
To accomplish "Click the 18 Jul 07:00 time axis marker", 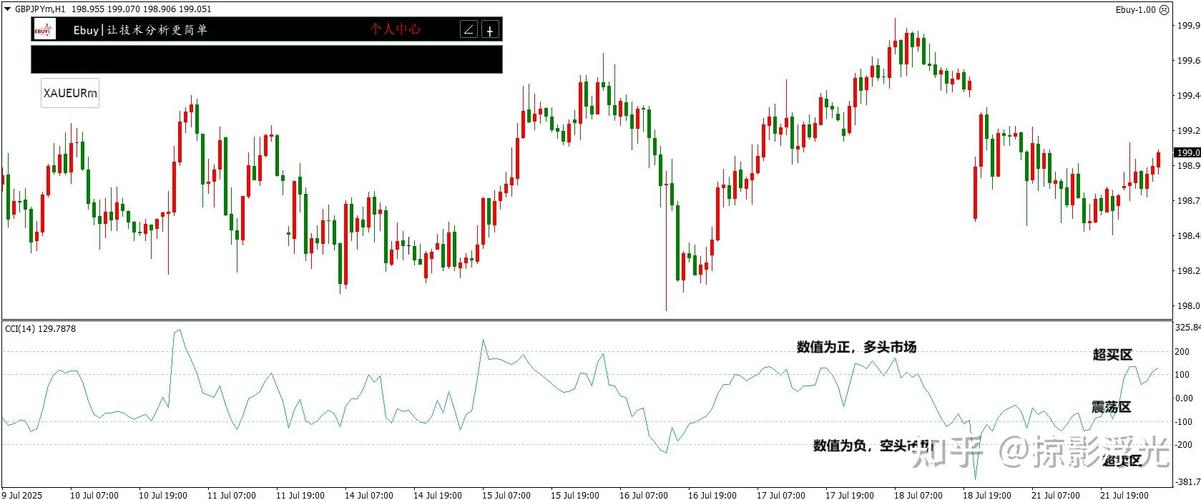I will pyautogui.click(x=916, y=494).
